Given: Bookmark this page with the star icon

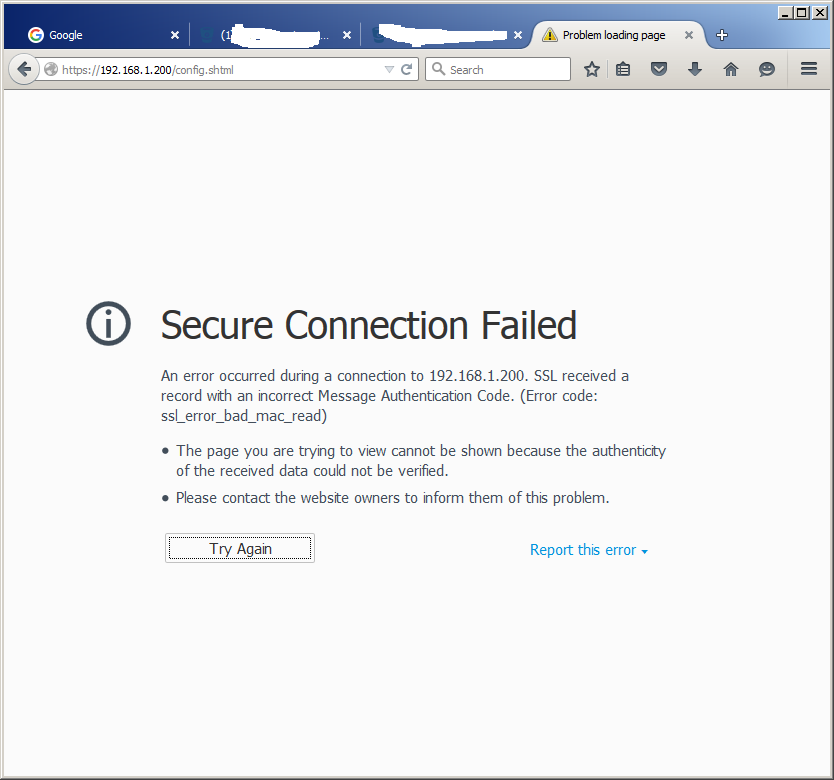Looking at the screenshot, I should coord(591,69).
